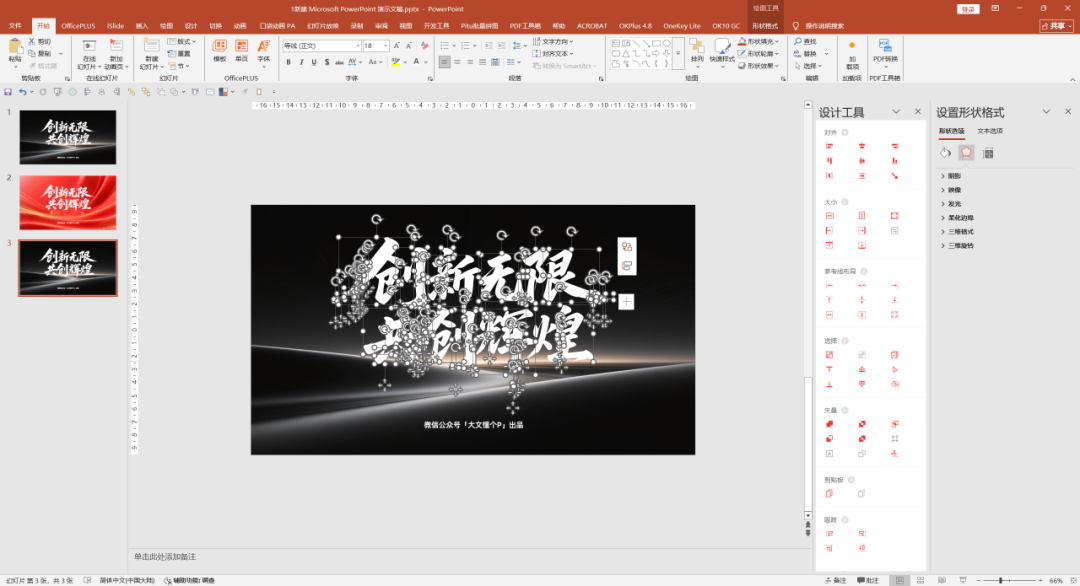
Task: Toggle text shadow formatting
Action: (x=329, y=62)
